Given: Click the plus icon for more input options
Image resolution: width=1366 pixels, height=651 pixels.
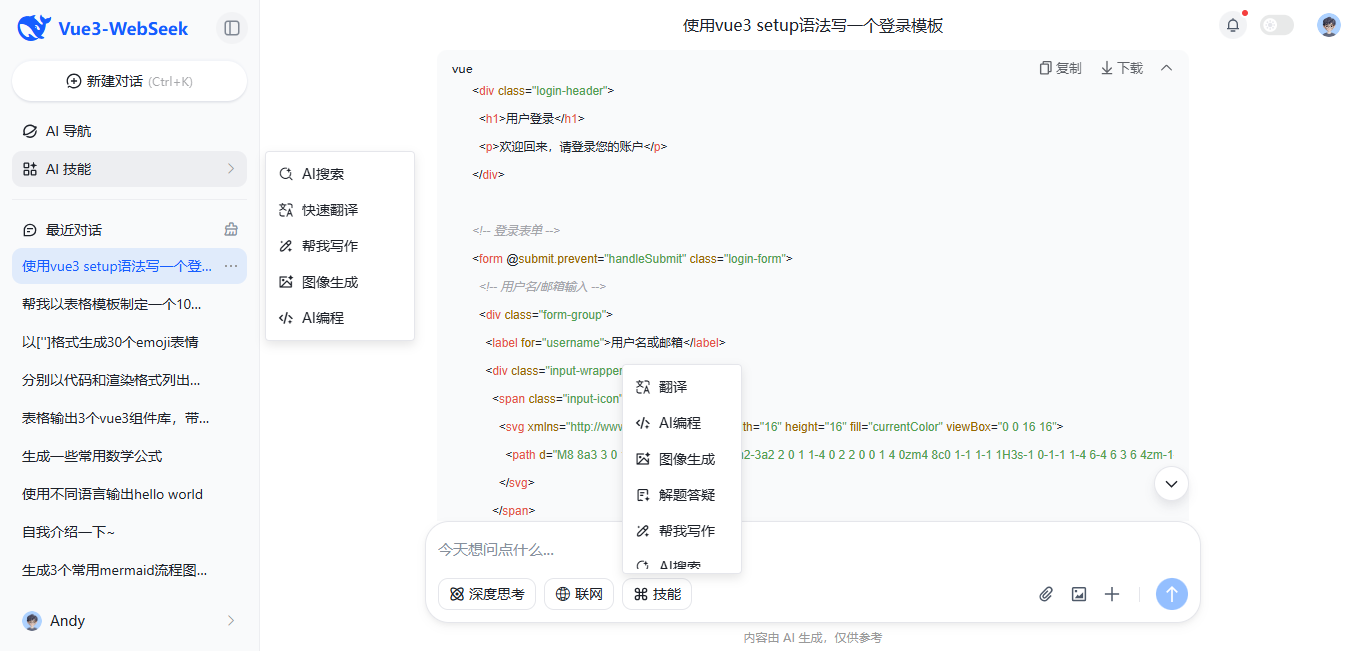Looking at the screenshot, I should [x=1111, y=594].
